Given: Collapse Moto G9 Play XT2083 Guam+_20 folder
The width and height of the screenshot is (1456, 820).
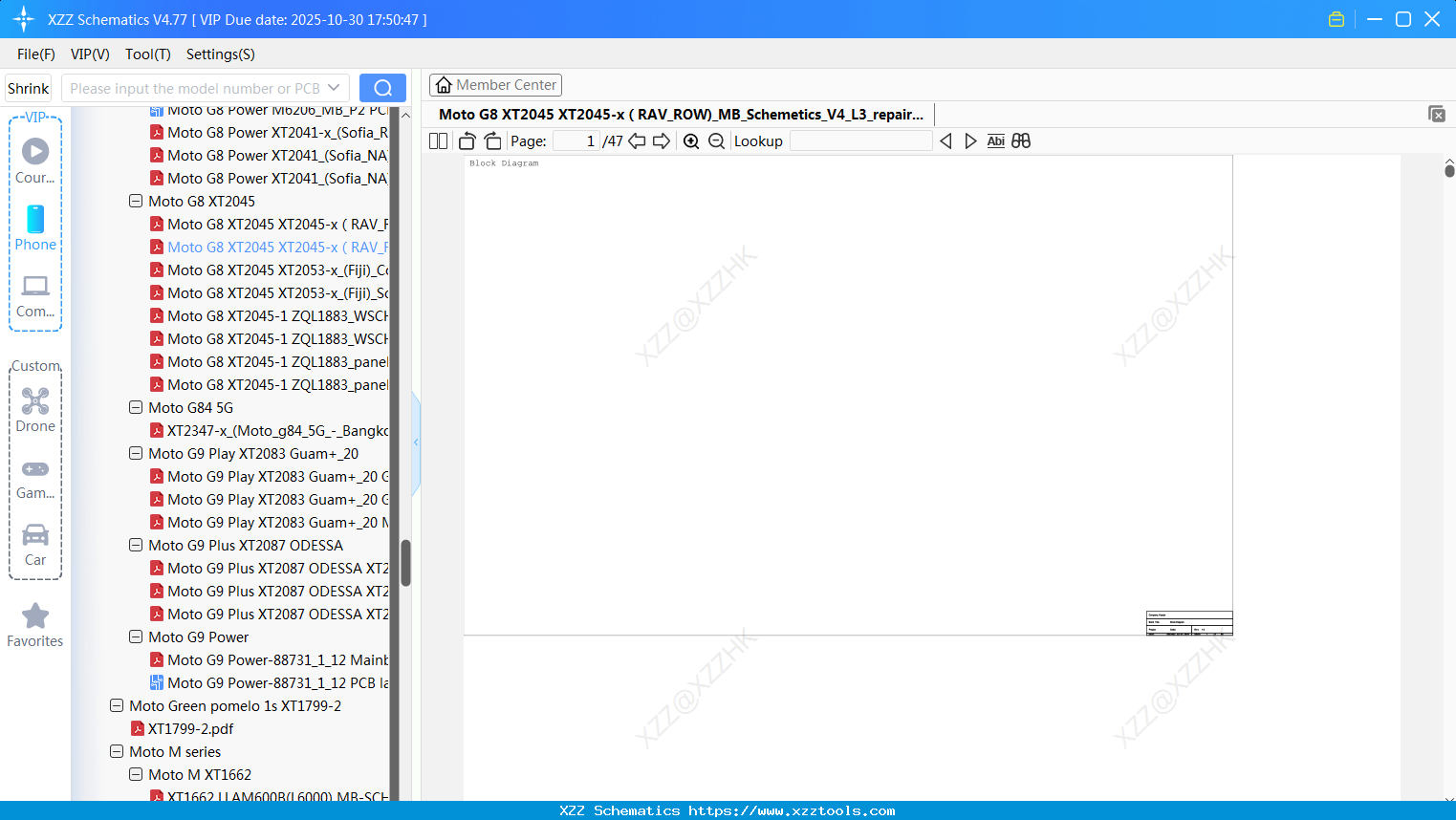Looking at the screenshot, I should (136, 454).
